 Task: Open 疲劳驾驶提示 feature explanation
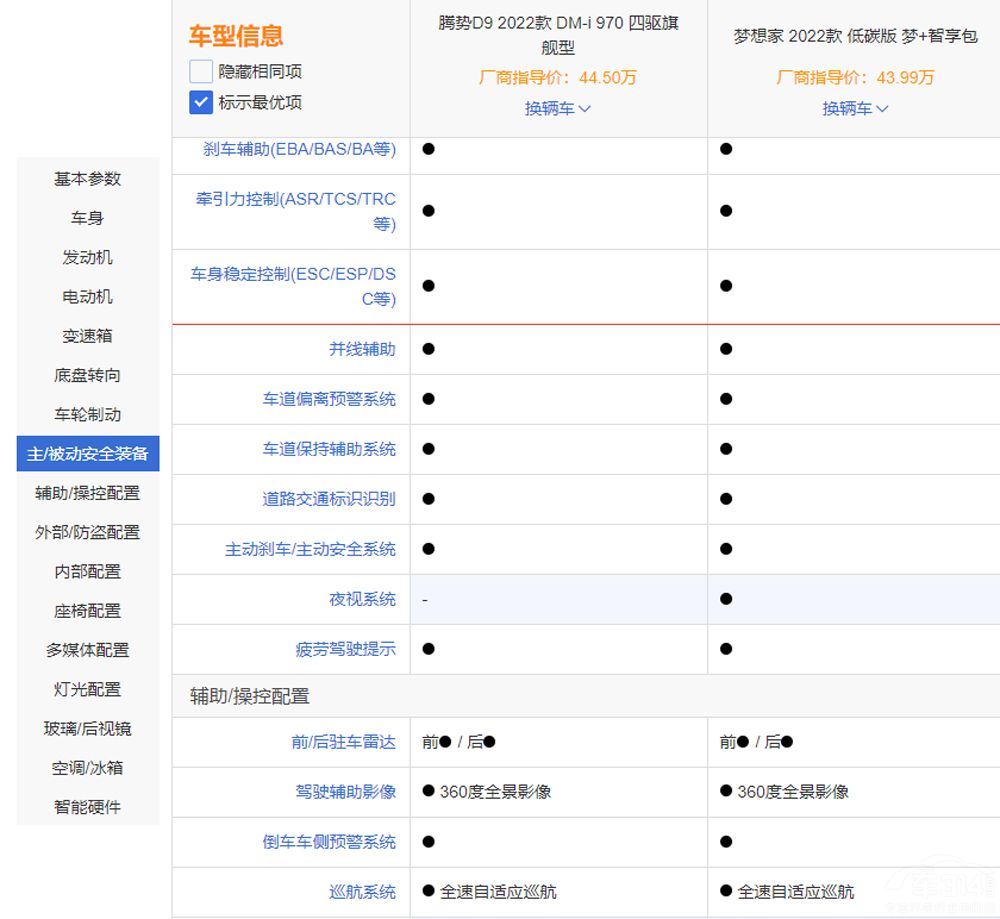coord(345,649)
